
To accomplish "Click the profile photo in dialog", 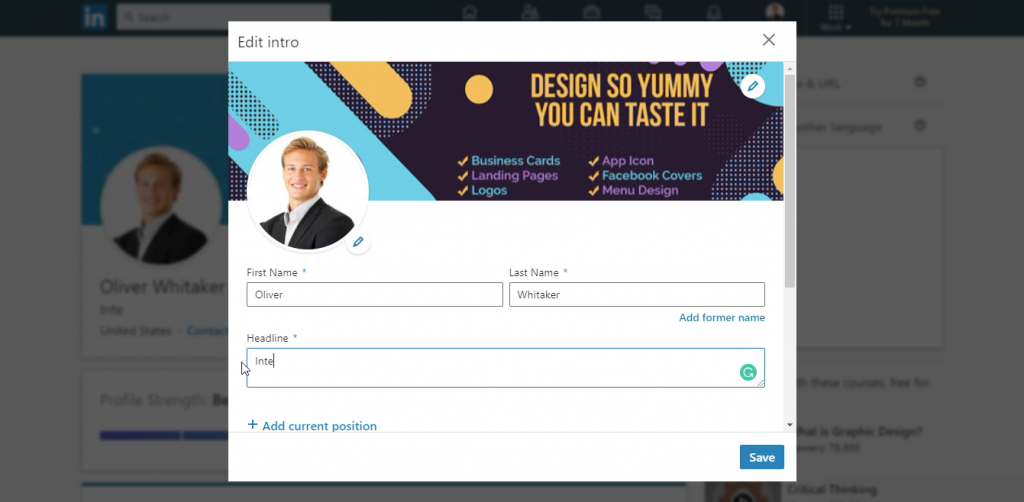I will pyautogui.click(x=308, y=191).
